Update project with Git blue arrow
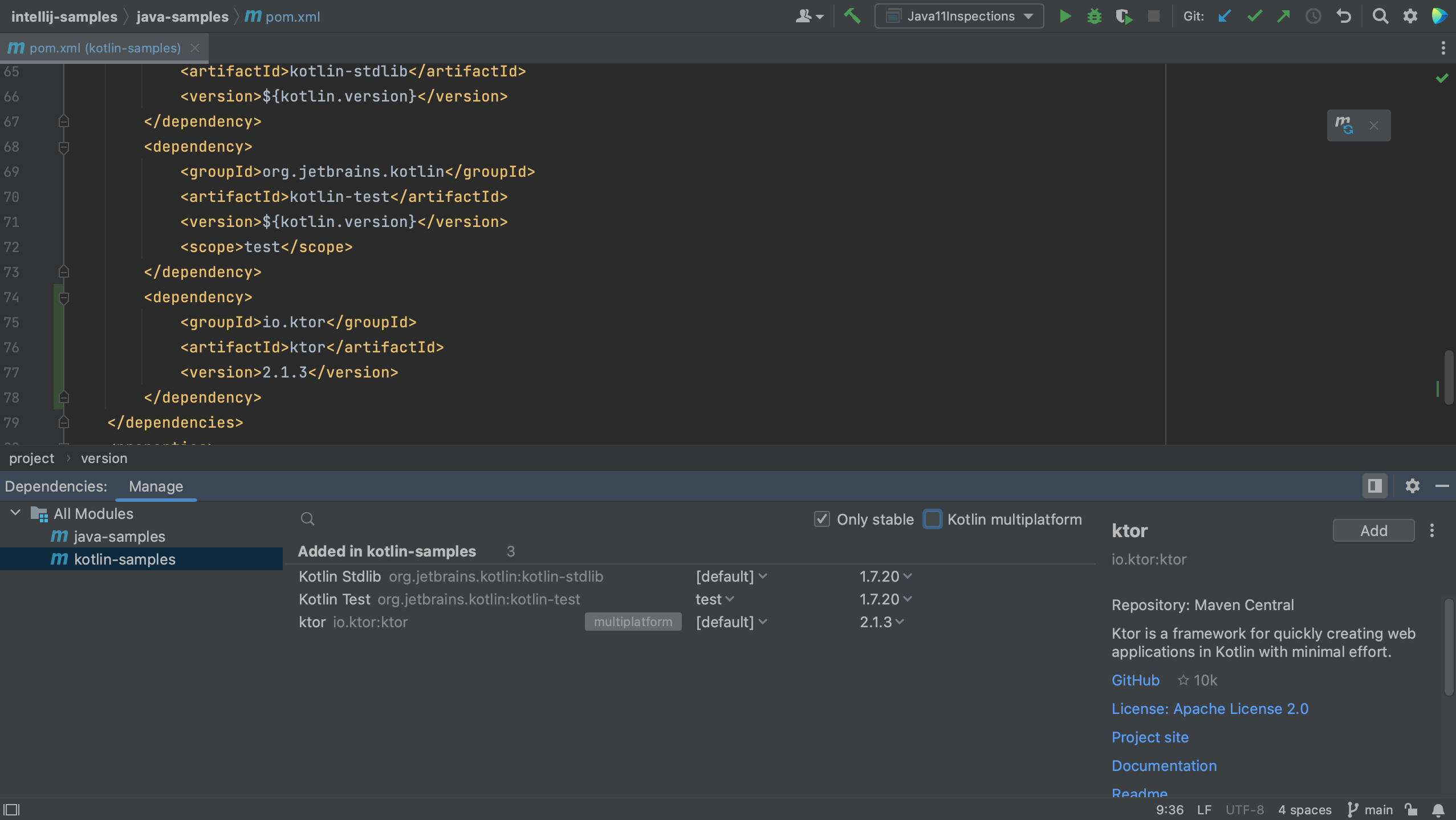Viewport: 1456px width, 820px height. coord(1224,16)
